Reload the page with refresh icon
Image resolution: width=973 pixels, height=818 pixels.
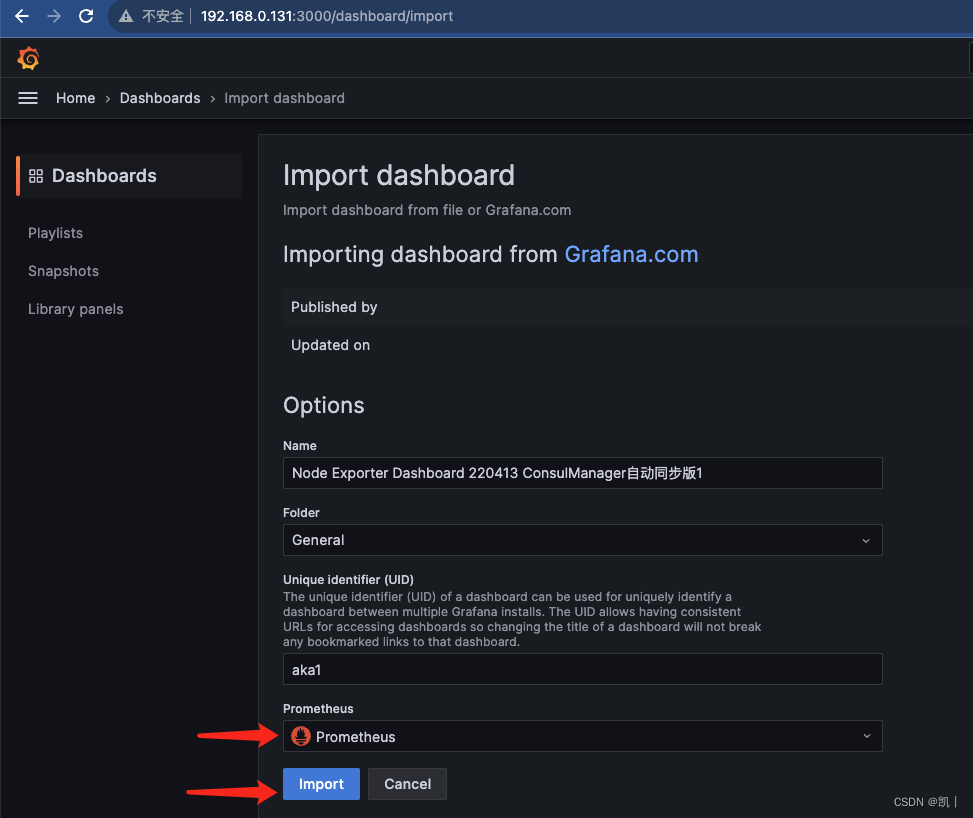(x=86, y=16)
